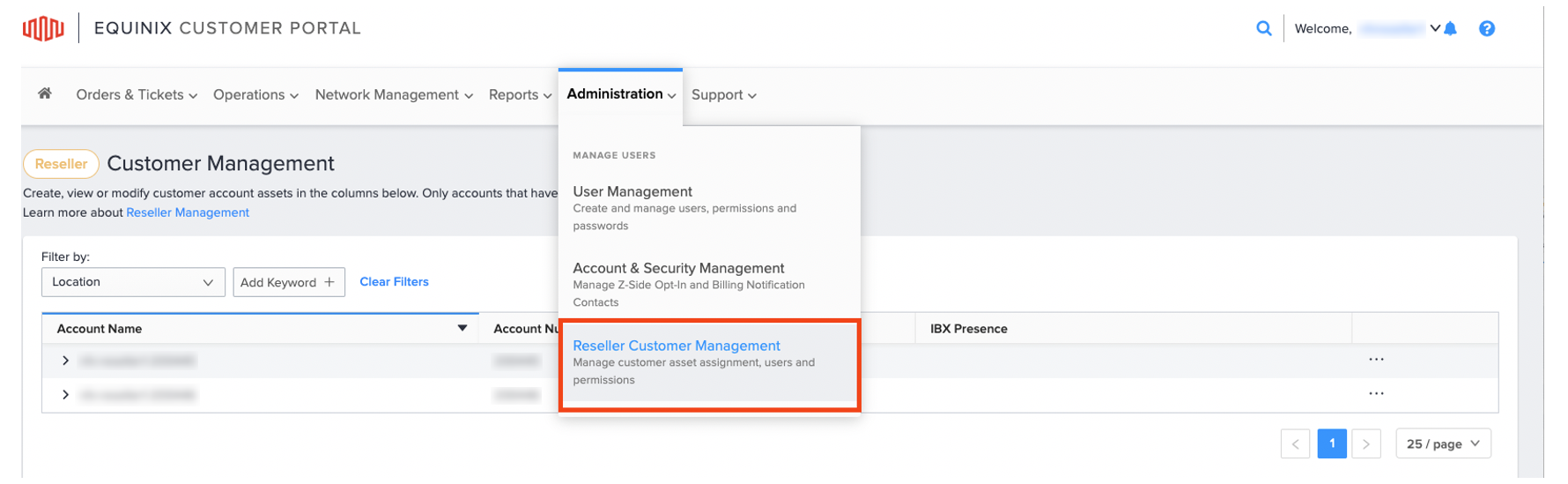The height and width of the screenshot is (484, 1568).
Task: Open the Reseller Management link
Action: coord(188,212)
